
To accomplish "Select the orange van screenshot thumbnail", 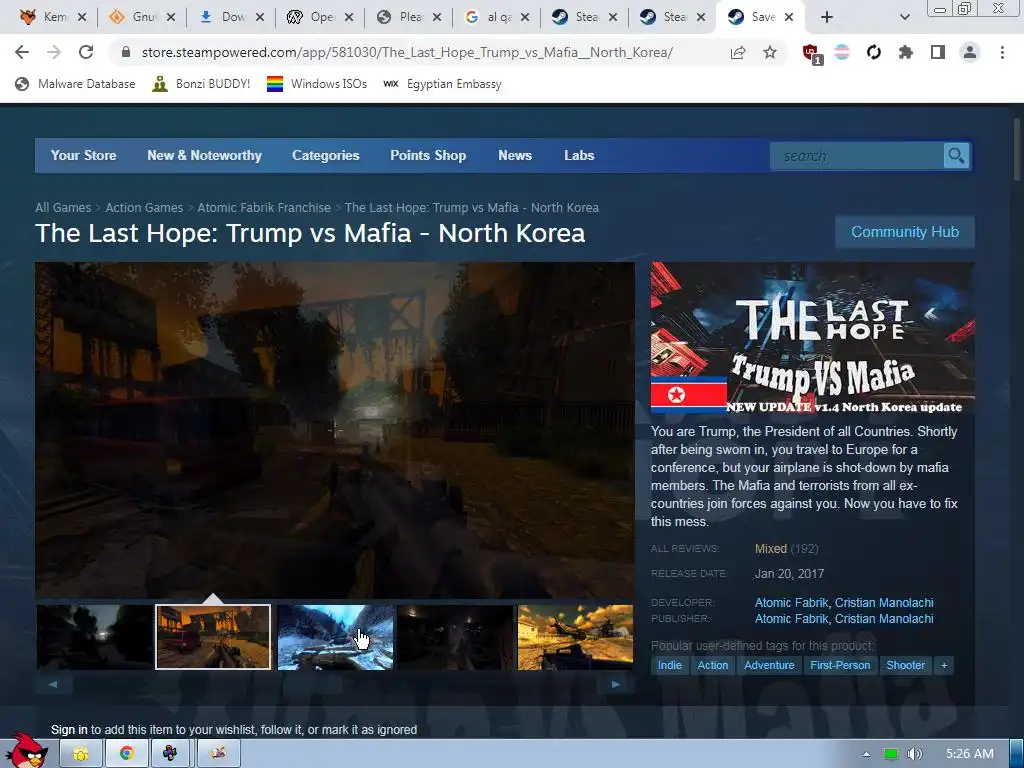I will coord(213,637).
